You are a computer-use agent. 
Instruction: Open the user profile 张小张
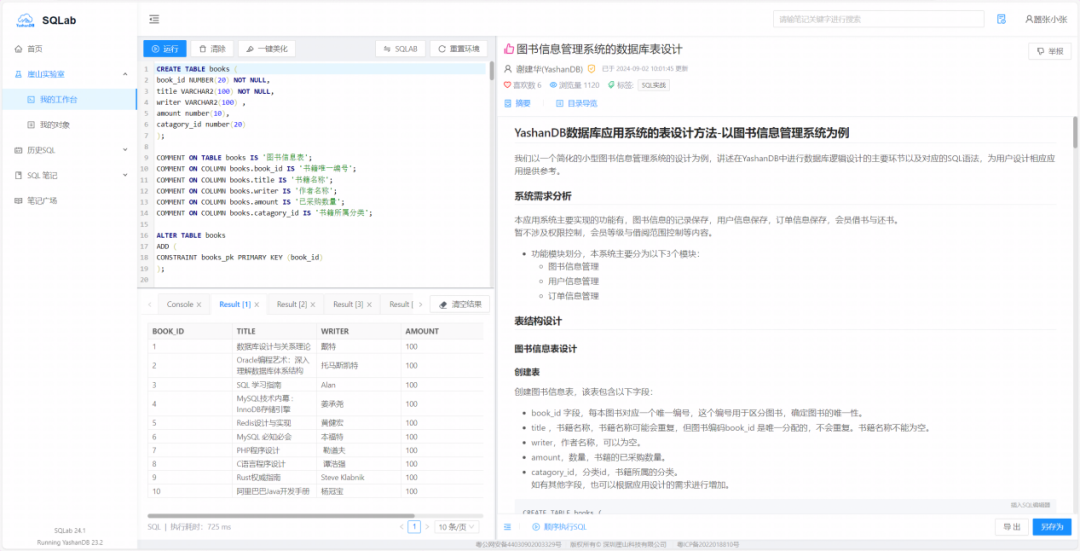(x=1046, y=19)
